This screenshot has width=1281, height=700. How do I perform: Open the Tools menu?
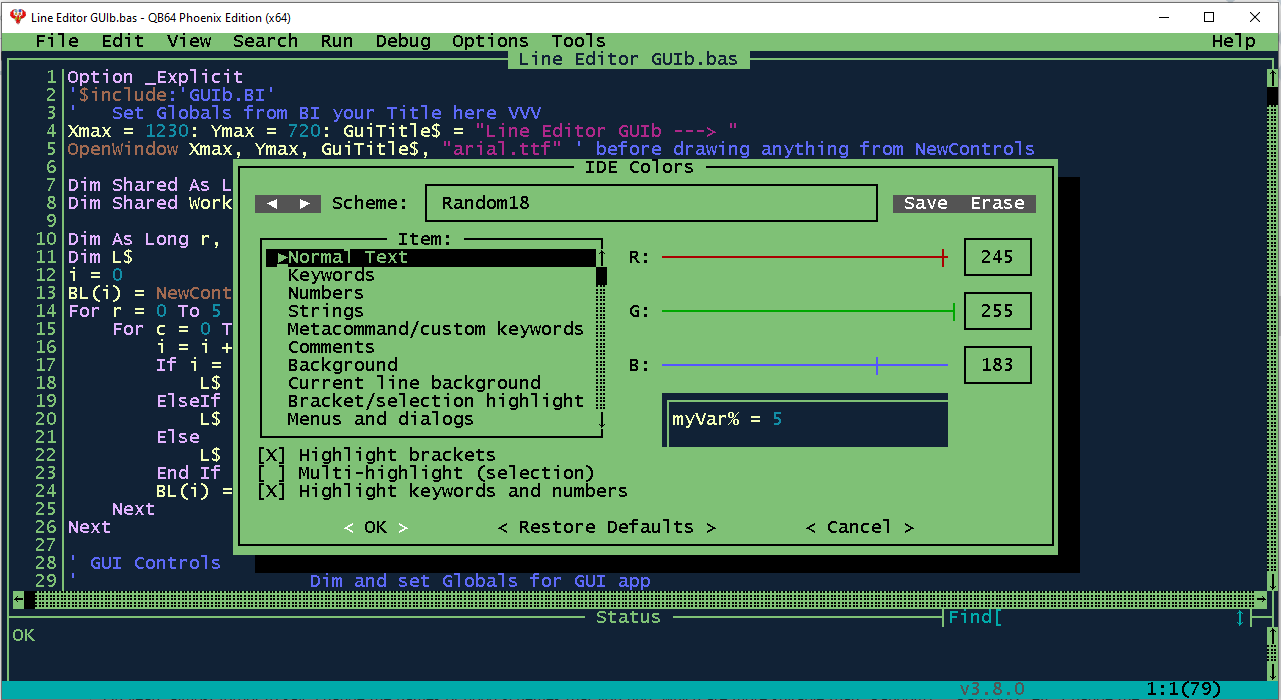coord(579,41)
